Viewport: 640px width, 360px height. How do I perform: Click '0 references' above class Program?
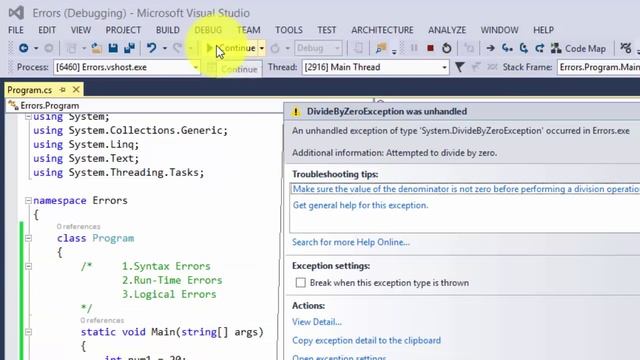click(x=78, y=227)
